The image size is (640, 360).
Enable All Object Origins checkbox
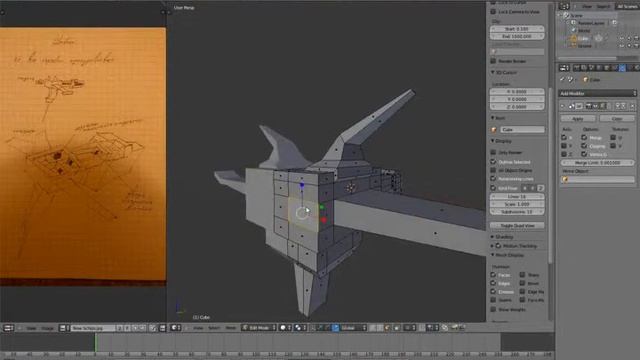(x=493, y=170)
